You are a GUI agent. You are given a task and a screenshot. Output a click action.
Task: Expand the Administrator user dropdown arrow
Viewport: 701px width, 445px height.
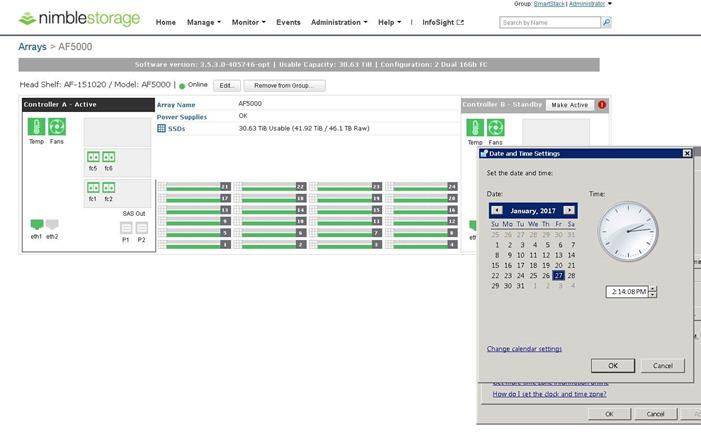tap(610, 4)
